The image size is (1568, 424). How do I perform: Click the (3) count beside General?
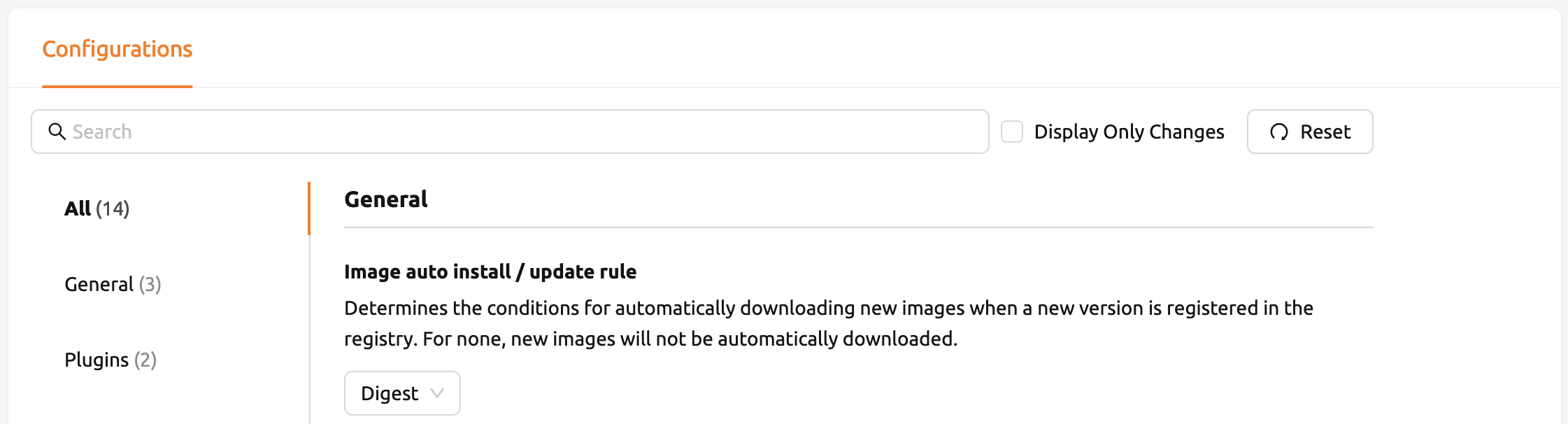[150, 284]
